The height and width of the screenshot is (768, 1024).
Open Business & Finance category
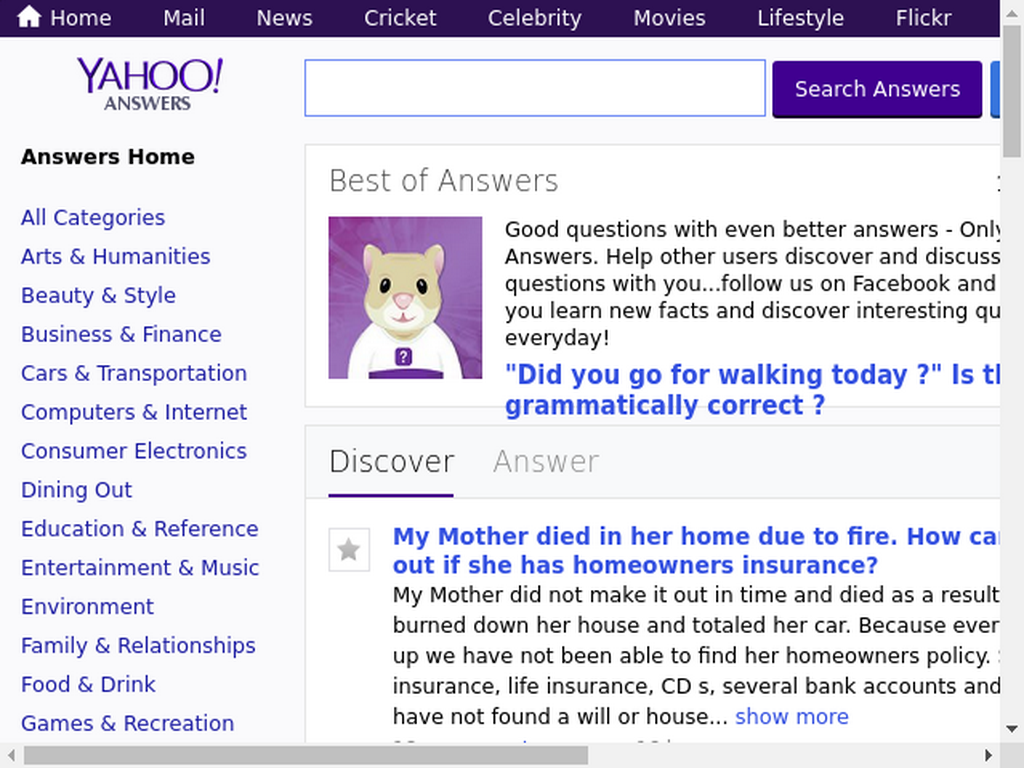[121, 334]
